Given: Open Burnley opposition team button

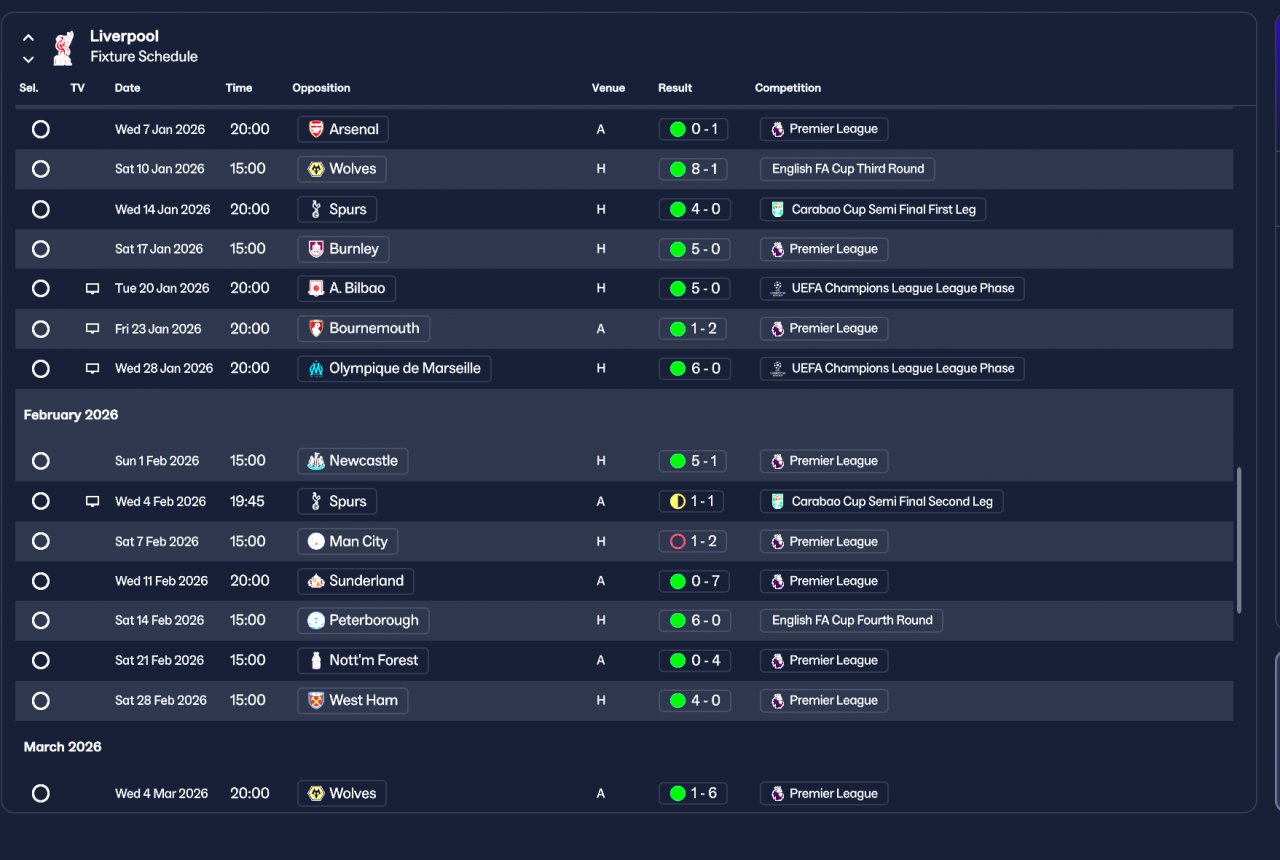Looking at the screenshot, I should (x=343, y=249).
